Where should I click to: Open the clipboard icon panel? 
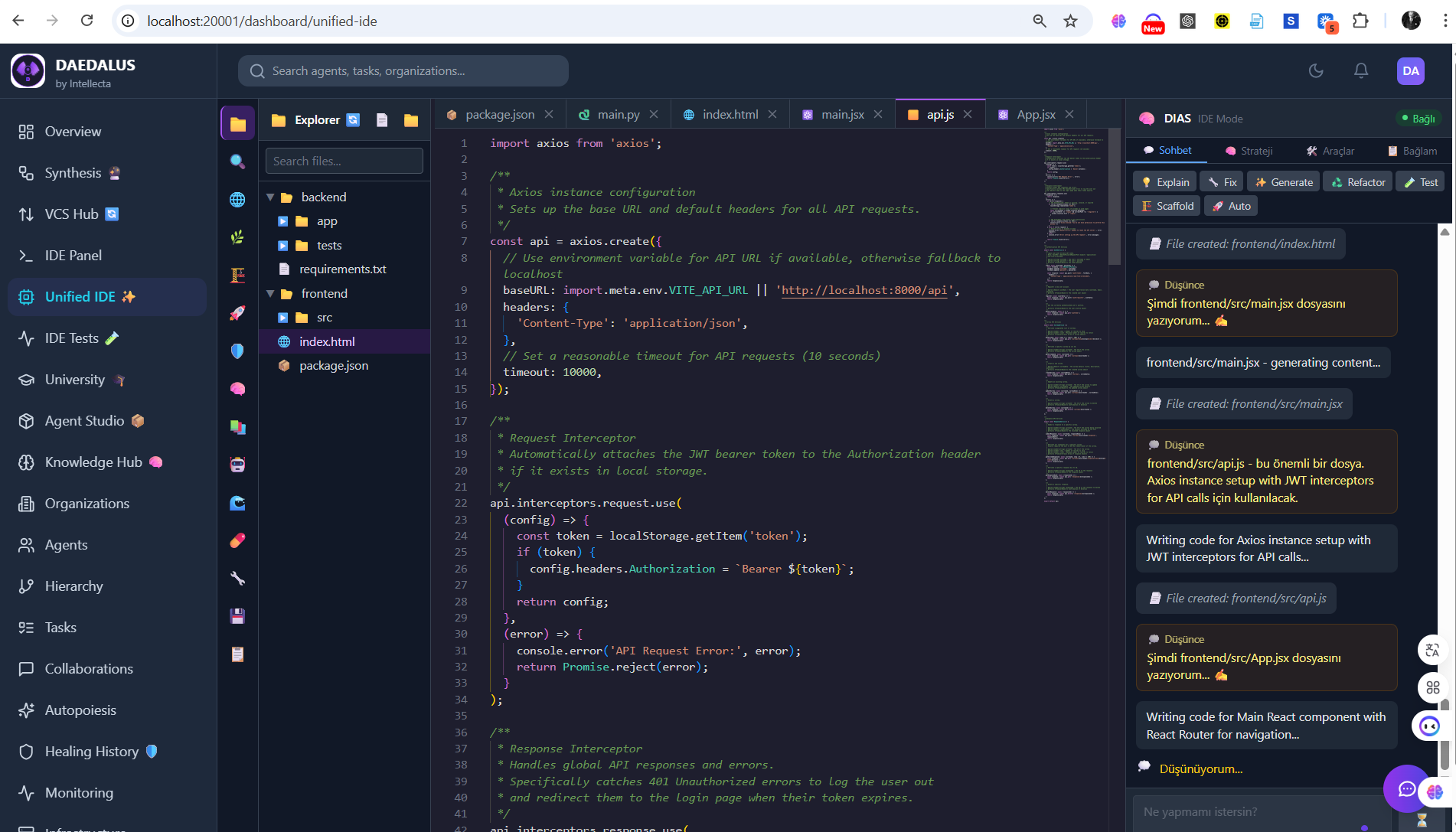pyautogui.click(x=237, y=654)
